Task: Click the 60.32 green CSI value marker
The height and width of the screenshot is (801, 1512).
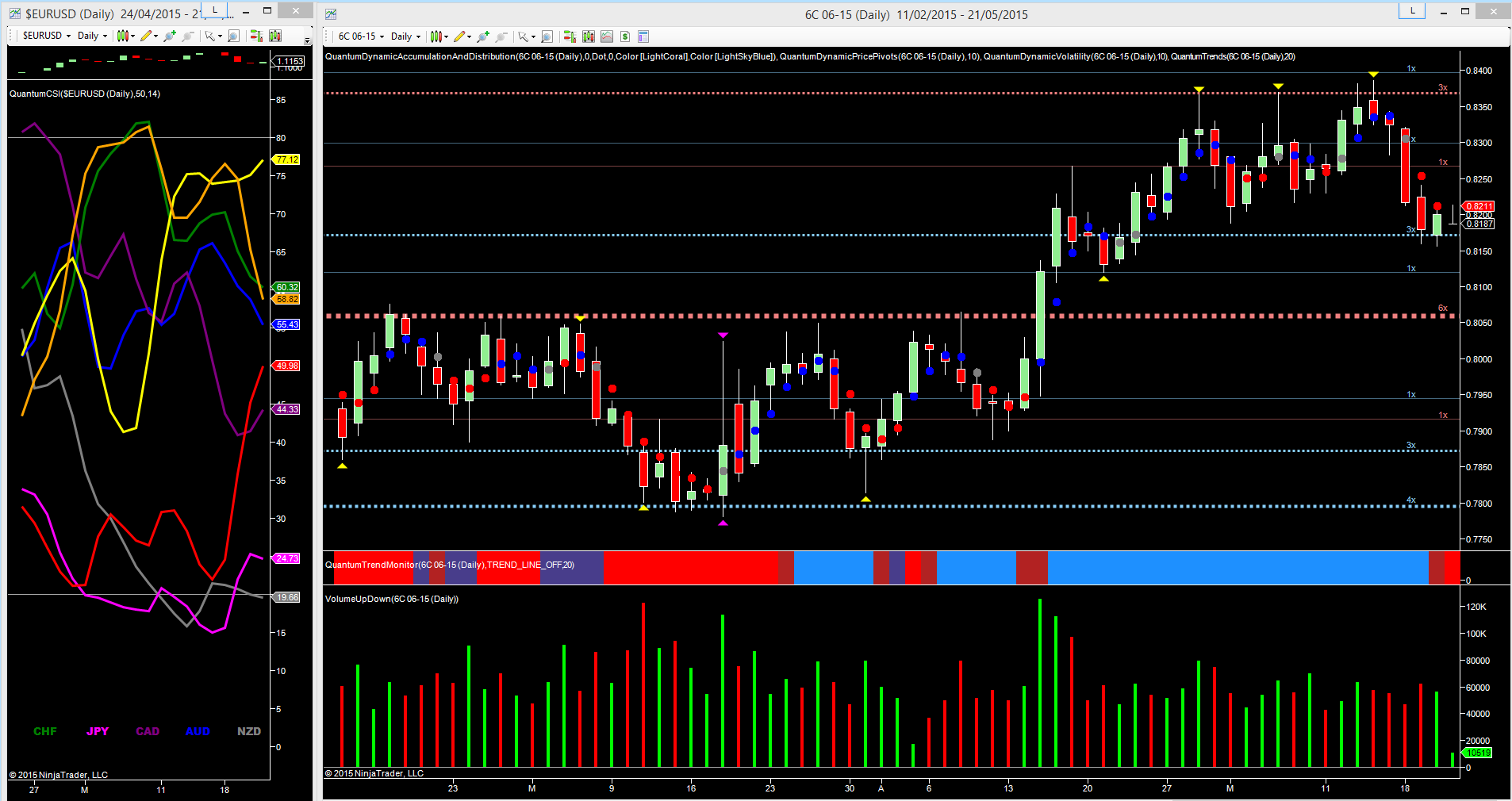Action: coord(286,287)
